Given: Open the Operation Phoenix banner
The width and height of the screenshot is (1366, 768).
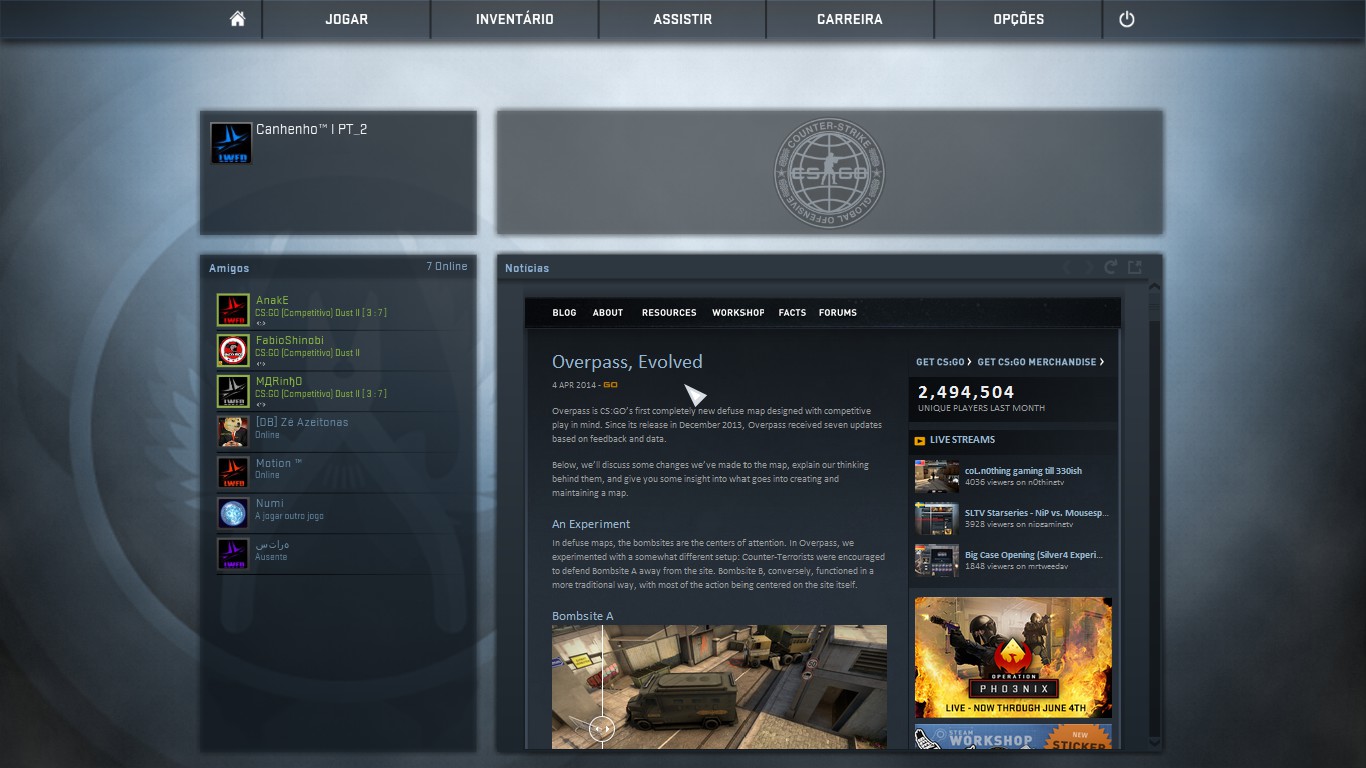Looking at the screenshot, I should coord(1013,657).
